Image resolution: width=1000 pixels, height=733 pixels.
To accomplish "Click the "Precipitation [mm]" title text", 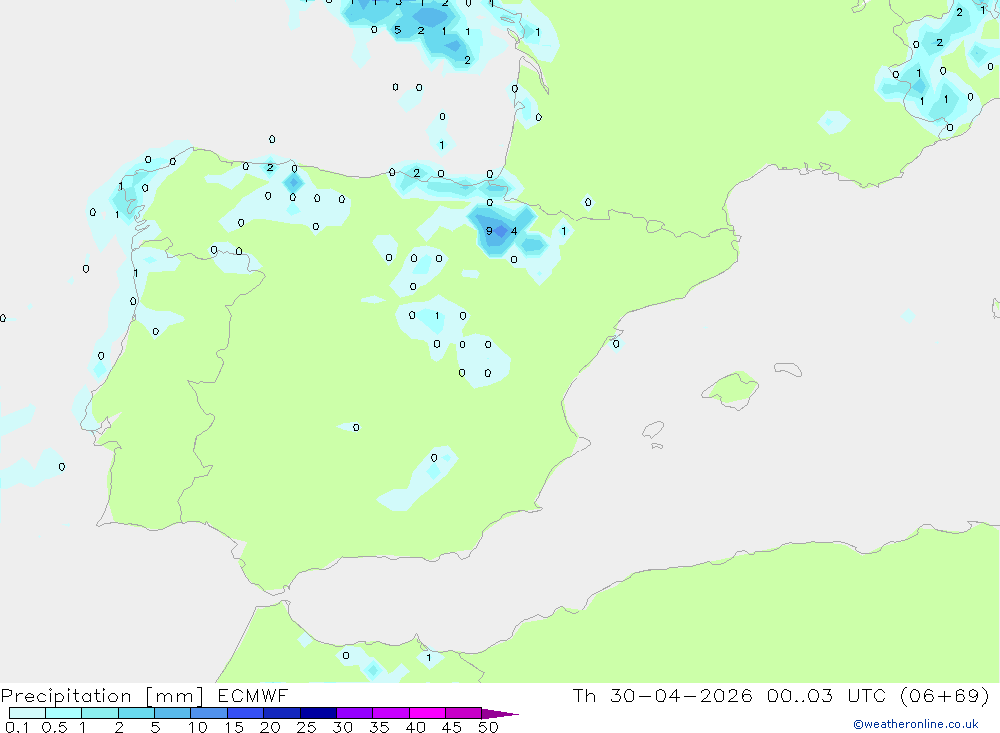I will tap(102, 696).
